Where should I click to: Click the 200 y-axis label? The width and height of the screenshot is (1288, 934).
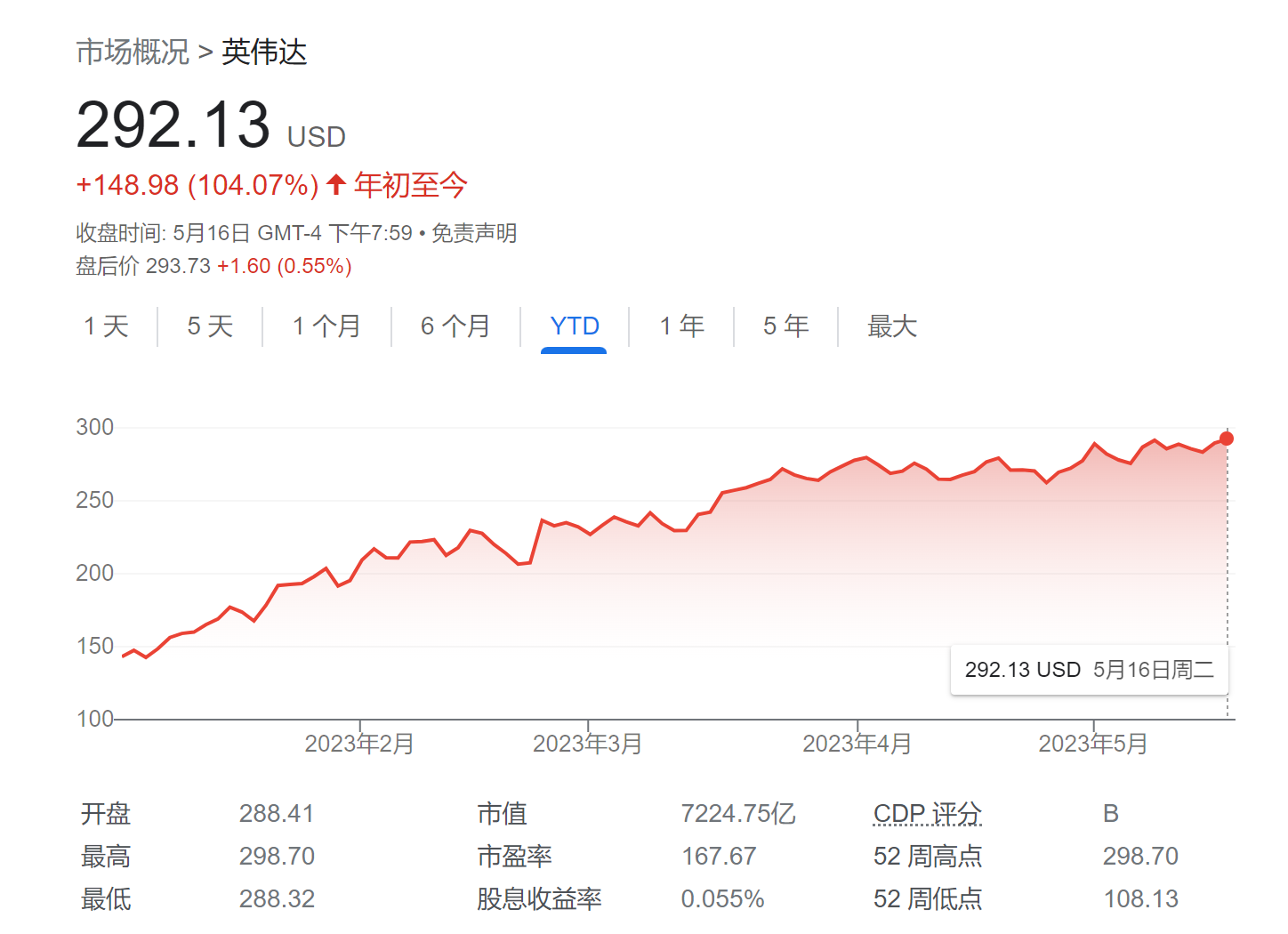pyautogui.click(x=95, y=573)
